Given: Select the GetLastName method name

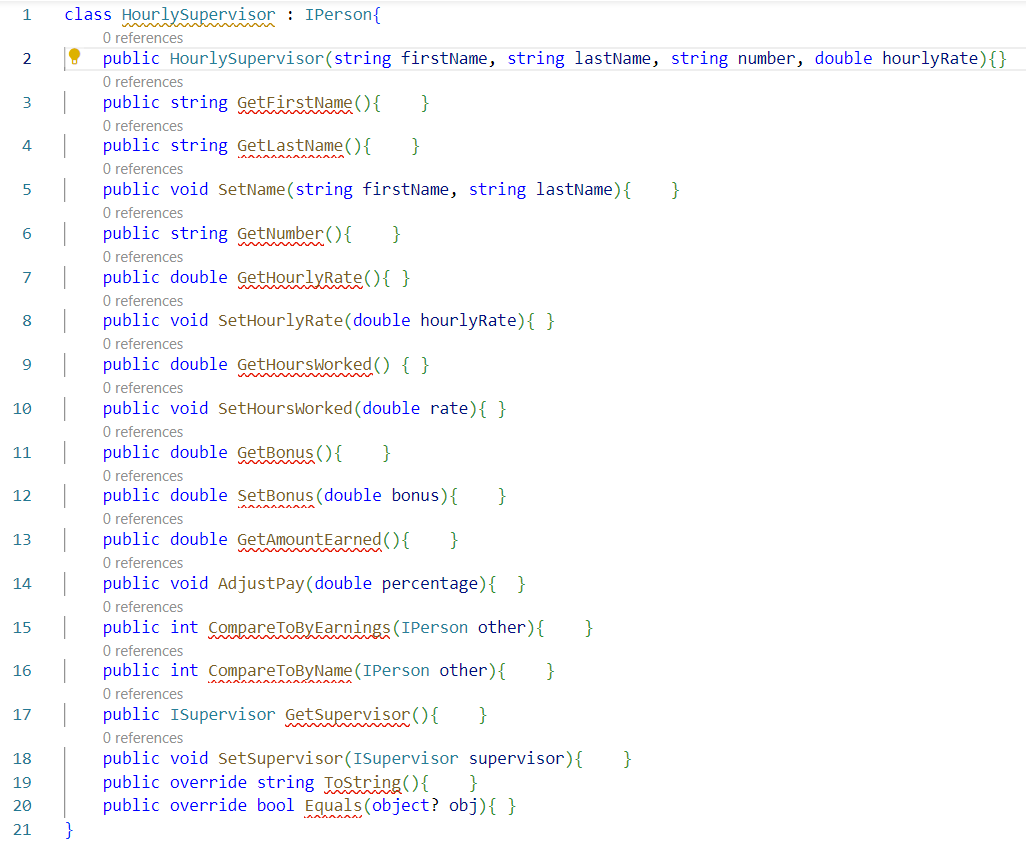Looking at the screenshot, I should click(x=290, y=145).
